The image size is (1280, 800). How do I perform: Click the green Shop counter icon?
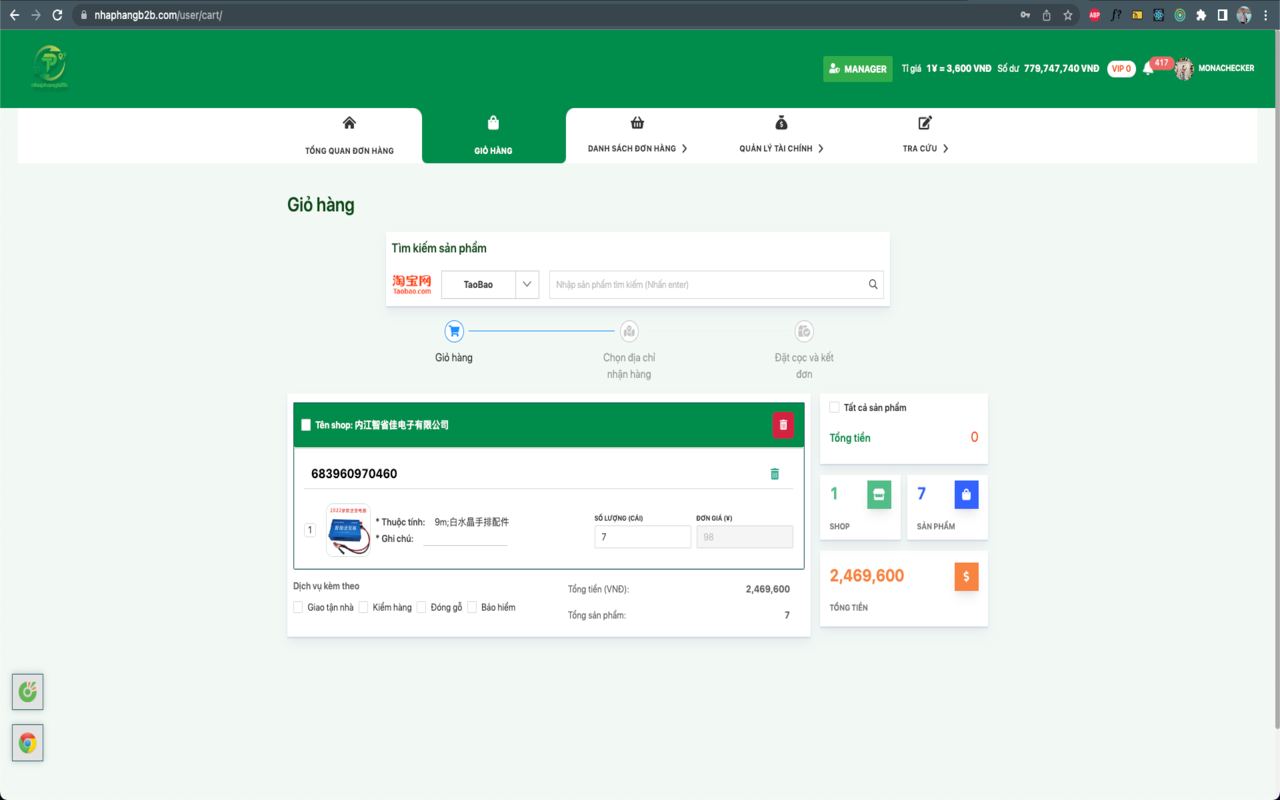click(x=878, y=494)
